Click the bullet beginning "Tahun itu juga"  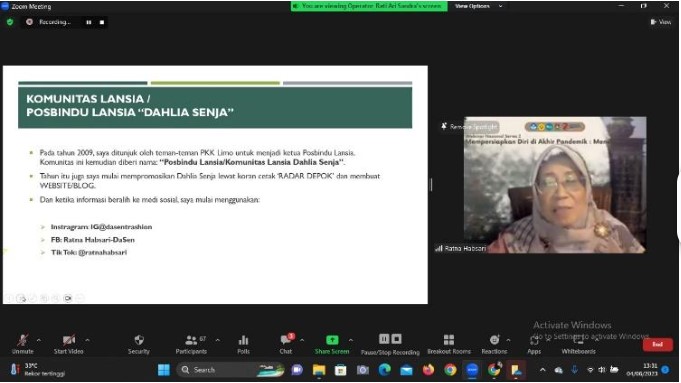[x=210, y=181]
